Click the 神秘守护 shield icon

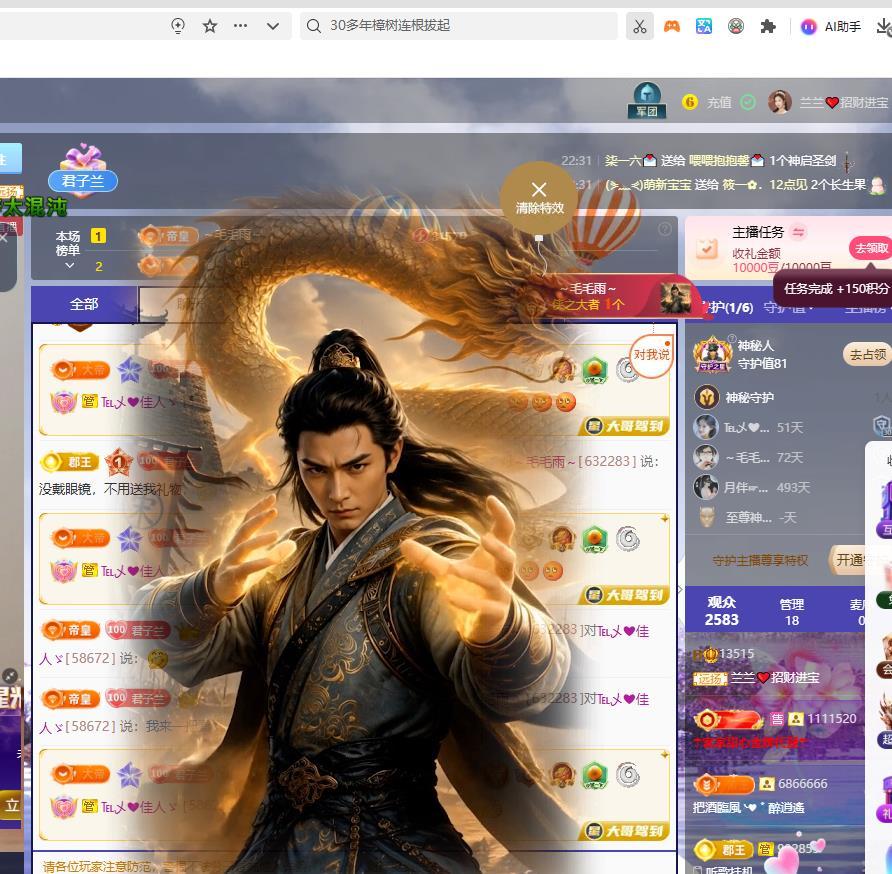(707, 397)
